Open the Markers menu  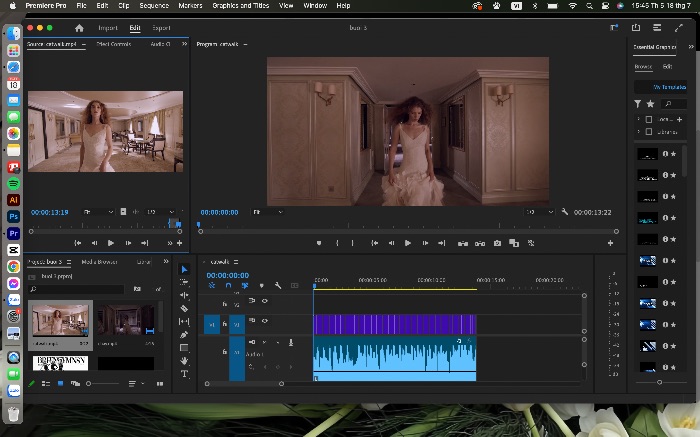[x=190, y=6]
